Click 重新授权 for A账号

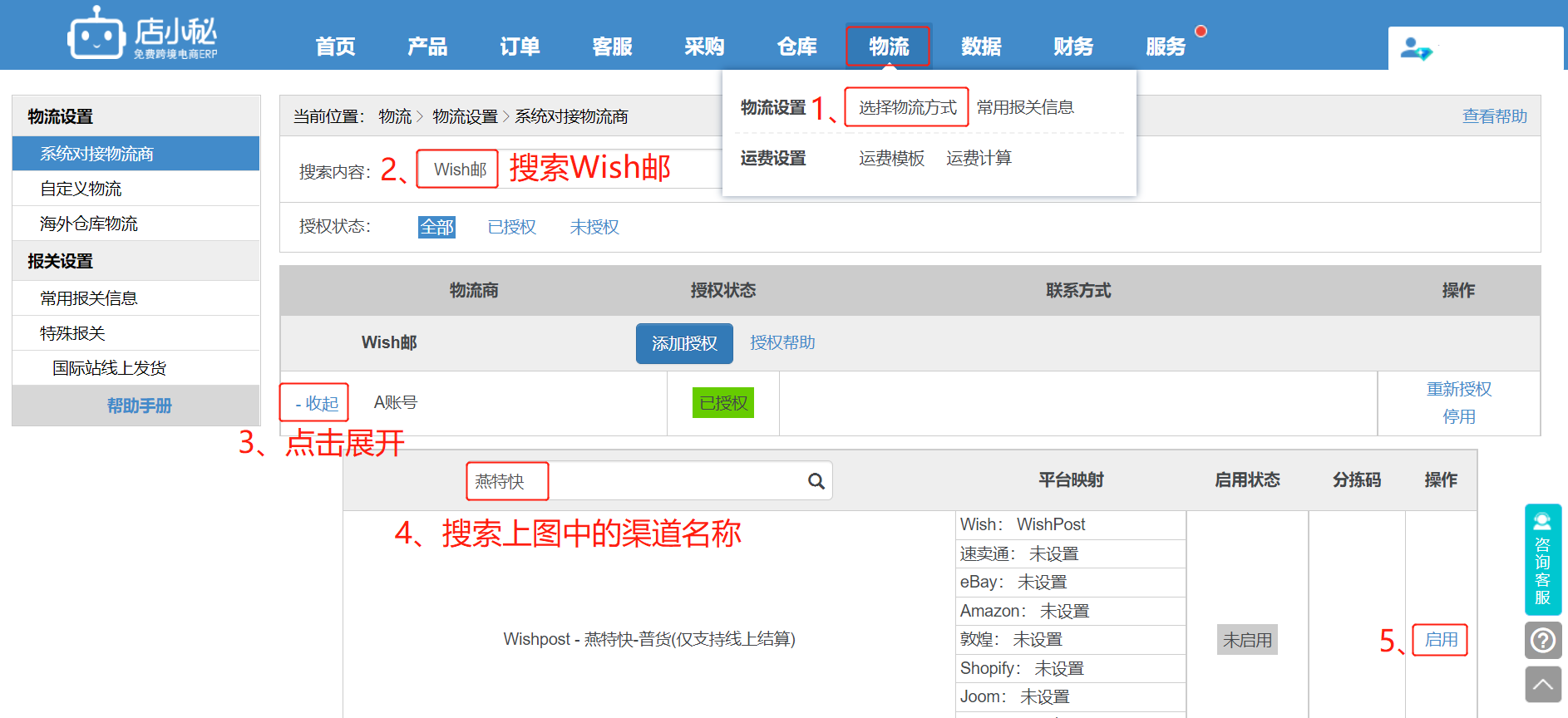[1459, 389]
